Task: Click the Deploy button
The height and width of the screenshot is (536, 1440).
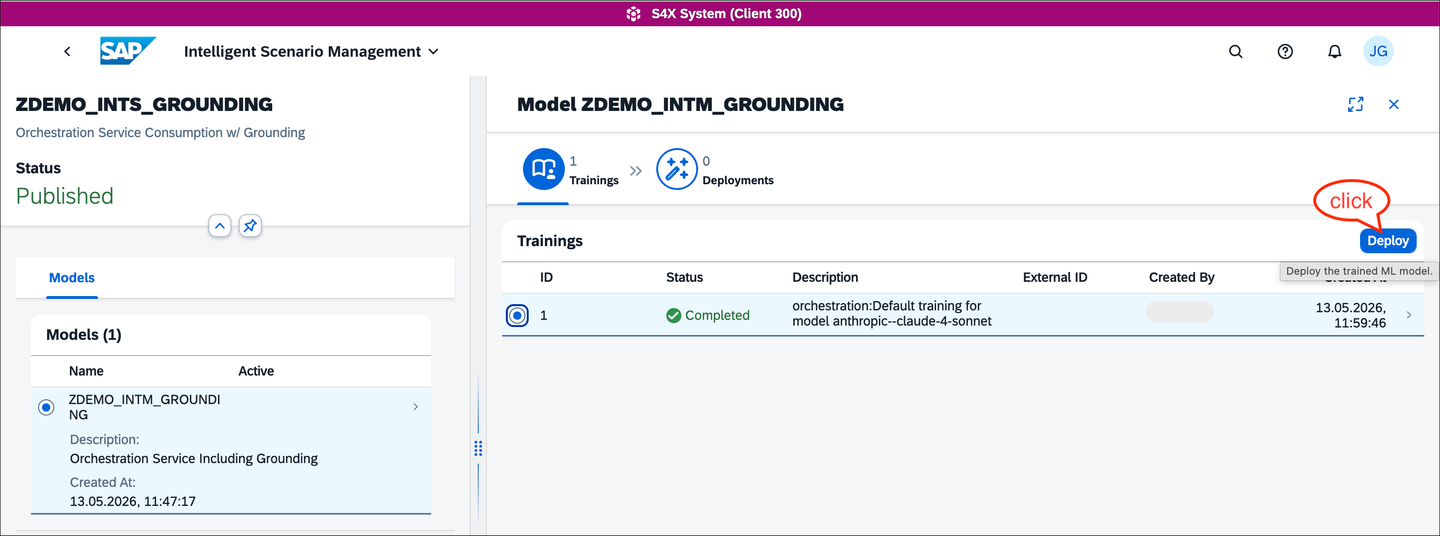Action: click(x=1388, y=240)
